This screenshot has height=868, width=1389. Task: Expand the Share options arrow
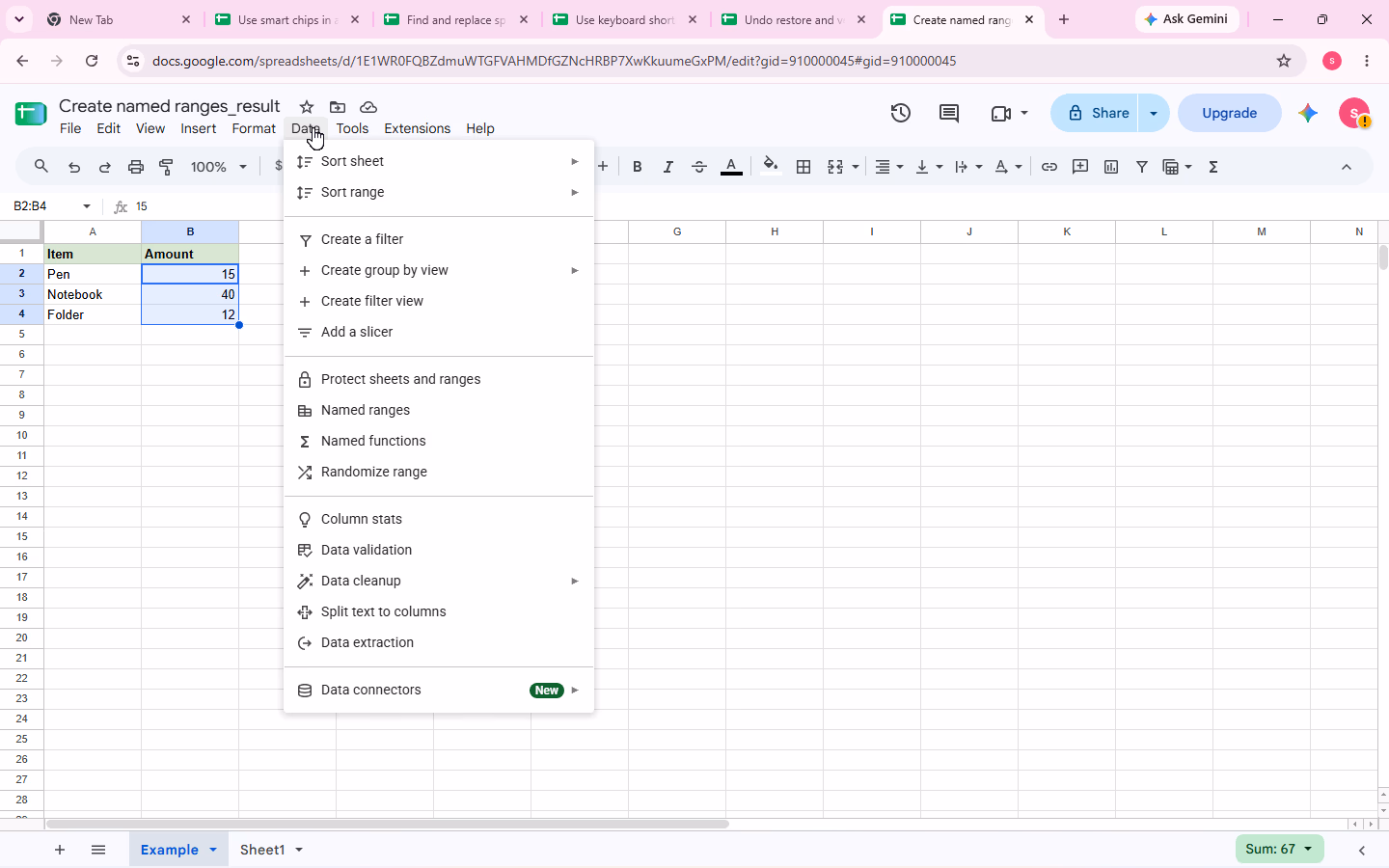[1154, 113]
